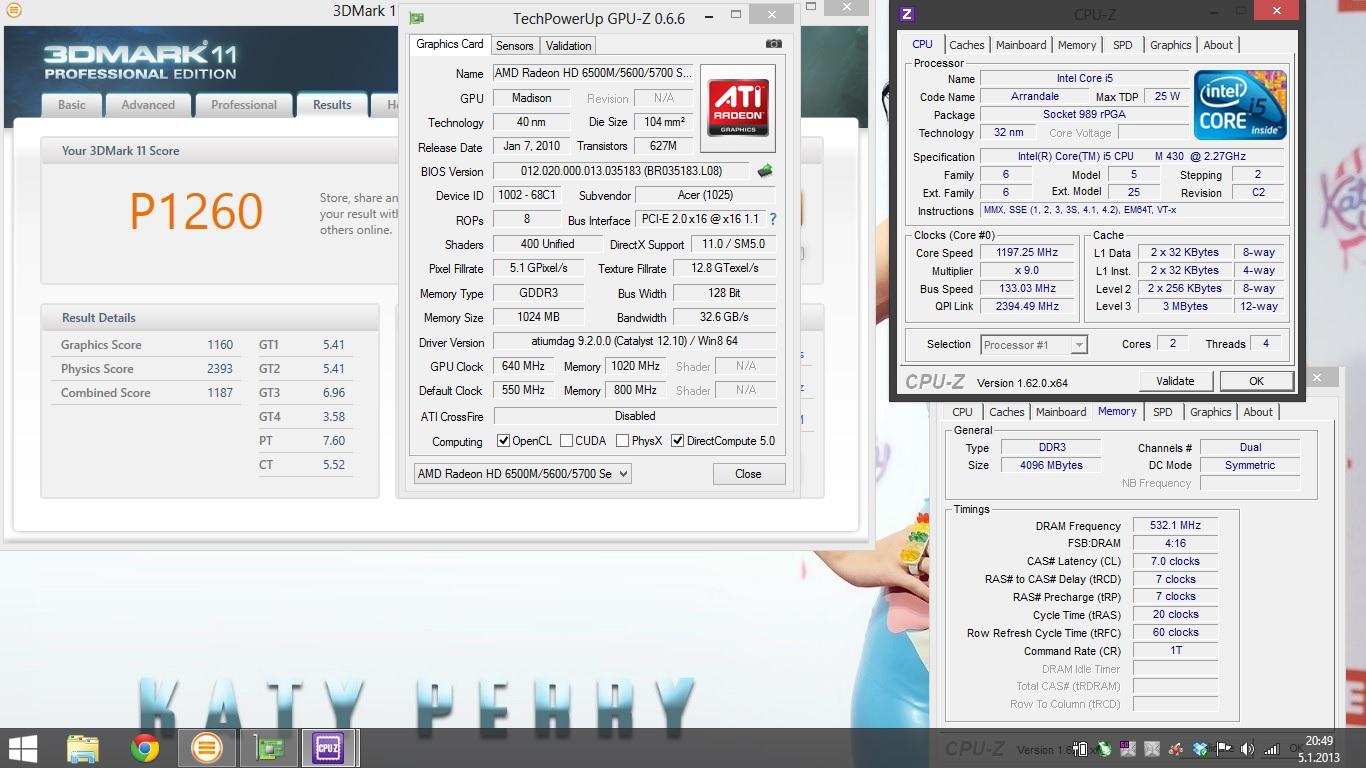Open the volume speaker tray icon
This screenshot has width=1366, height=768.
(1247, 749)
